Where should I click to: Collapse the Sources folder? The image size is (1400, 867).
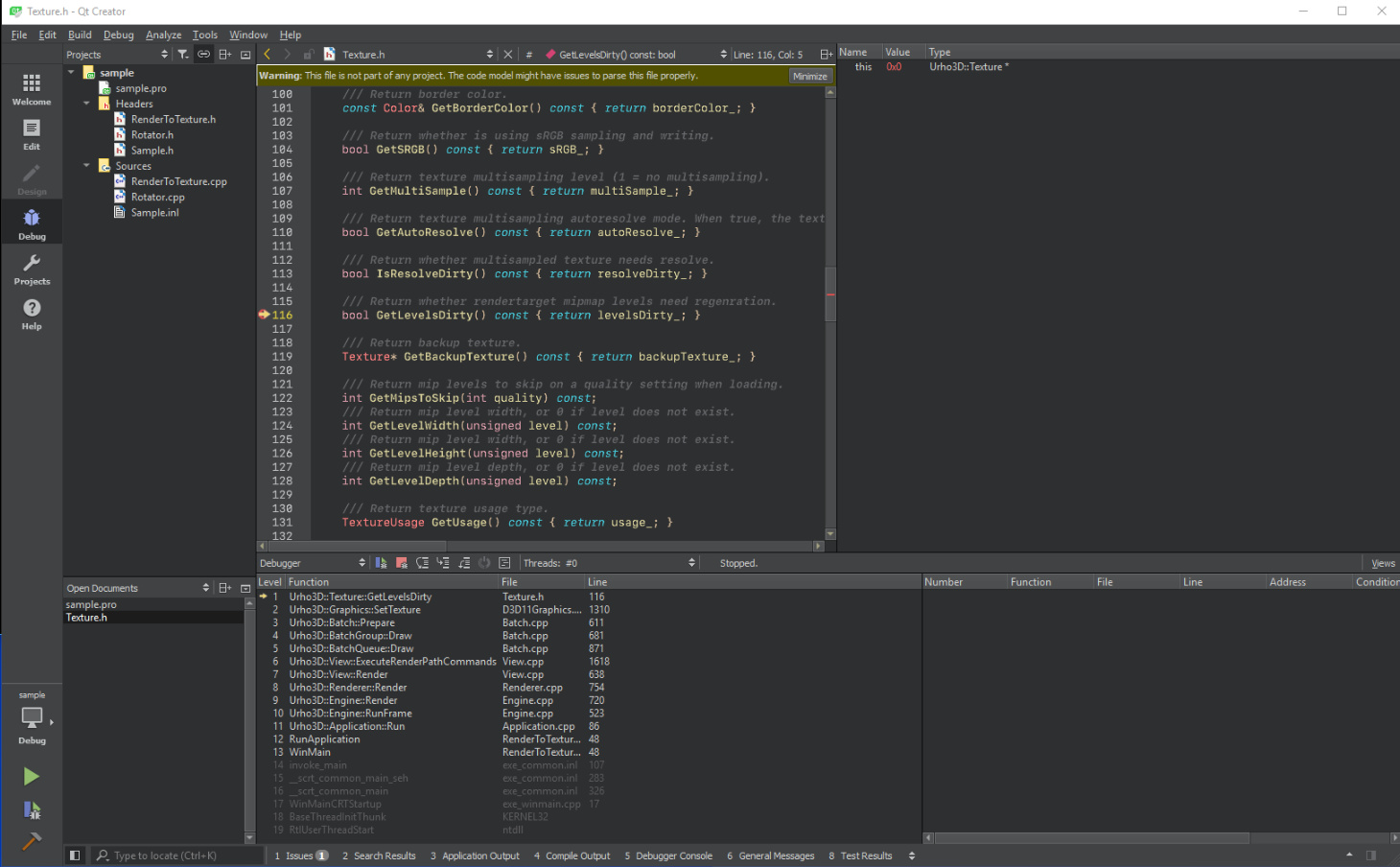(86, 165)
